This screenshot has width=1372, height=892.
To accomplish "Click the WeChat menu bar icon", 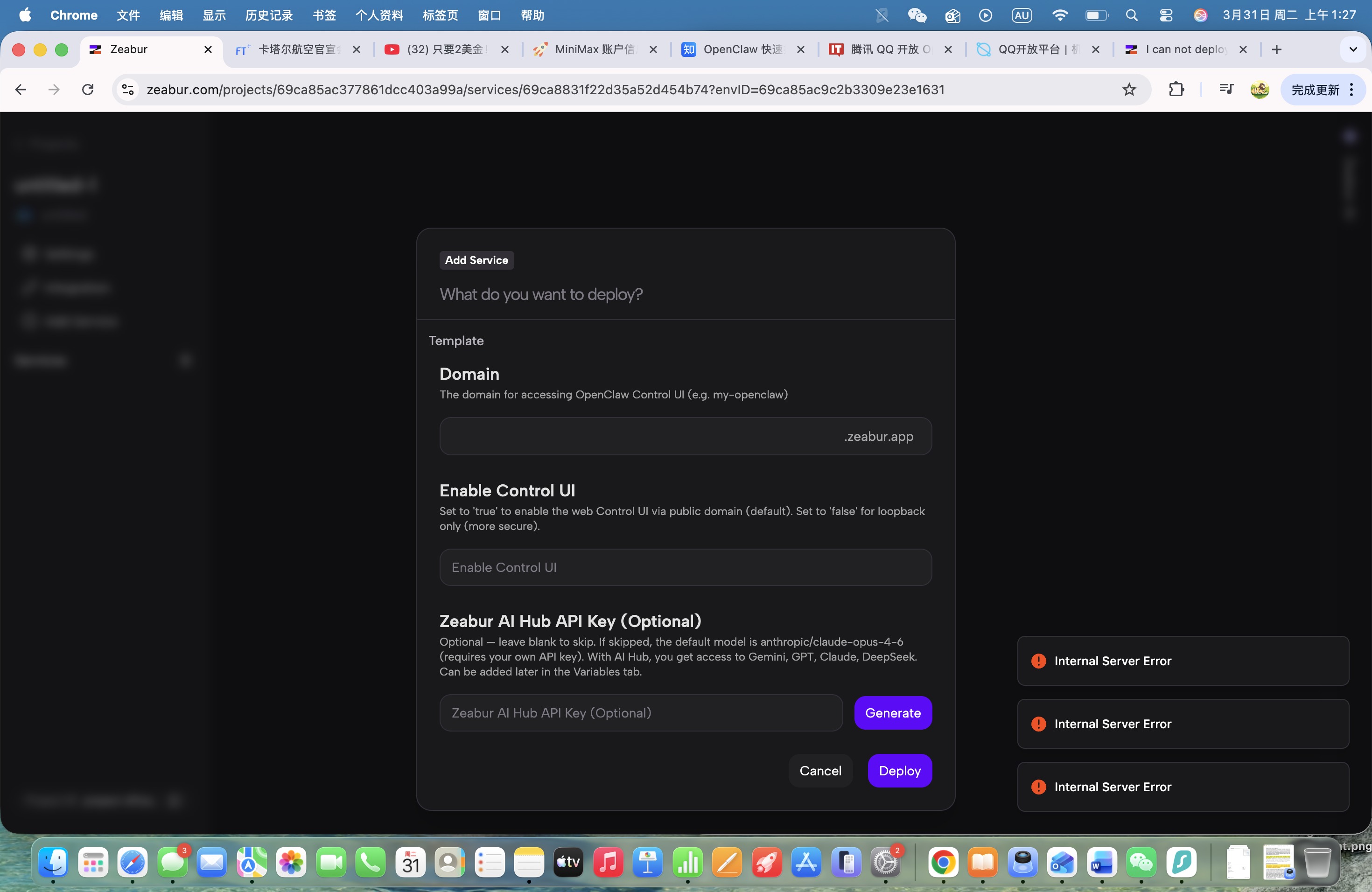I will [x=916, y=15].
